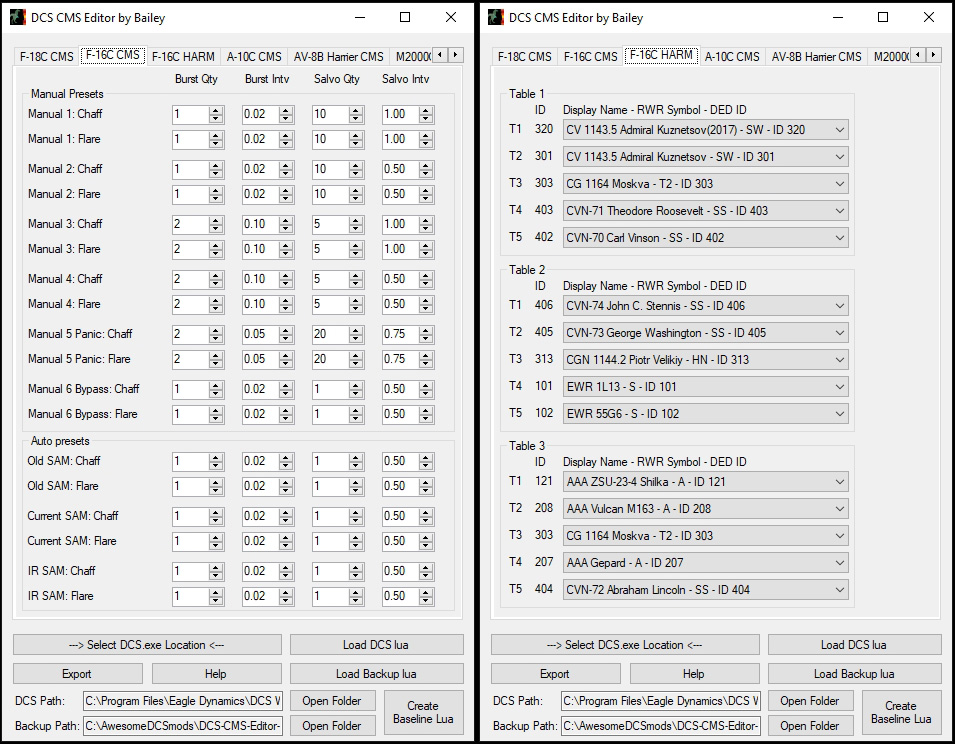Click Create Baseline Lua in right window
The image size is (955, 744).
[900, 712]
